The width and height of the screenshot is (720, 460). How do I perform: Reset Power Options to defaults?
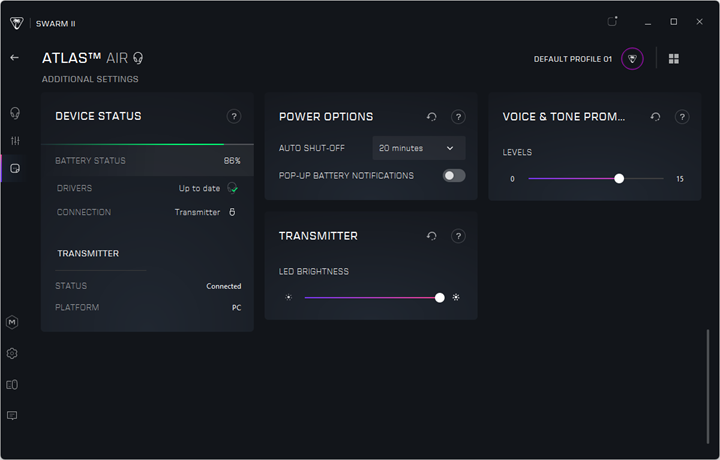pyautogui.click(x=432, y=117)
